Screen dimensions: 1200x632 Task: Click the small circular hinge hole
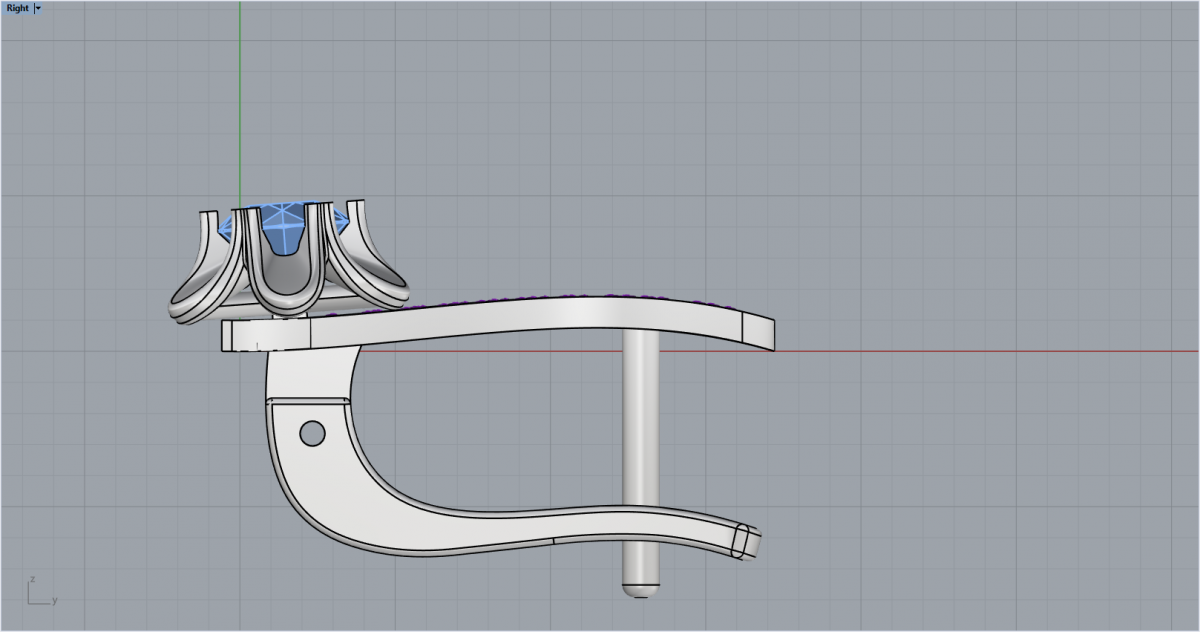tap(312, 433)
